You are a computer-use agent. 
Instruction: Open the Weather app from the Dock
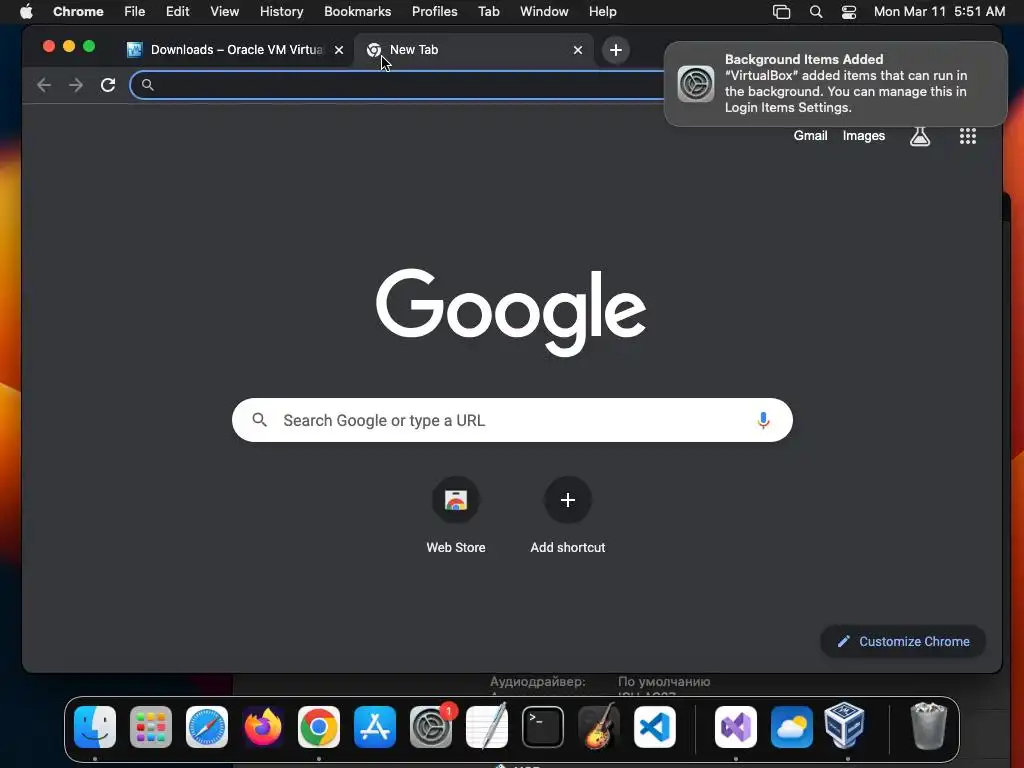pos(792,727)
